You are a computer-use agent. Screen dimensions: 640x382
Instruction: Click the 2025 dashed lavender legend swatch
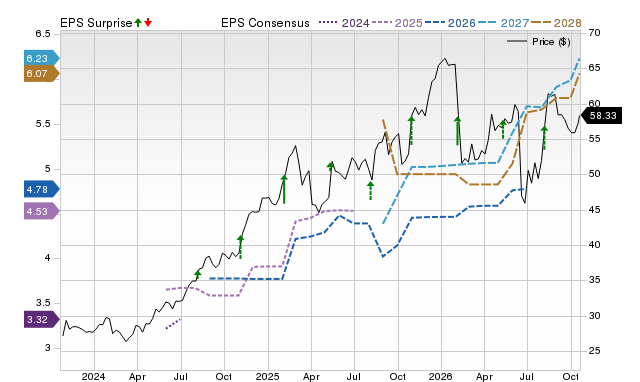[382, 23]
